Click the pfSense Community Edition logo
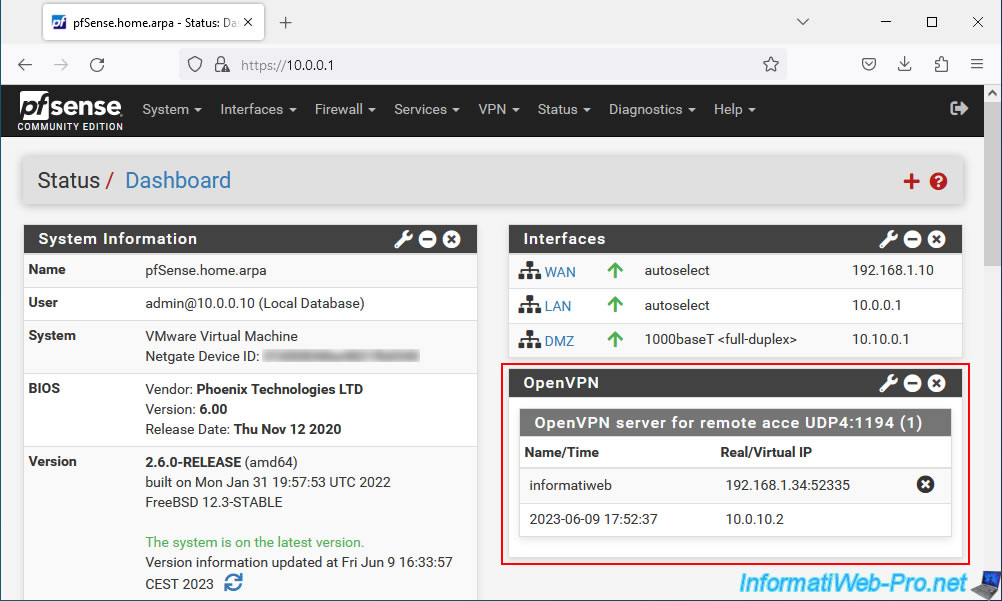Viewport: 1002px width, 601px height. click(x=70, y=111)
